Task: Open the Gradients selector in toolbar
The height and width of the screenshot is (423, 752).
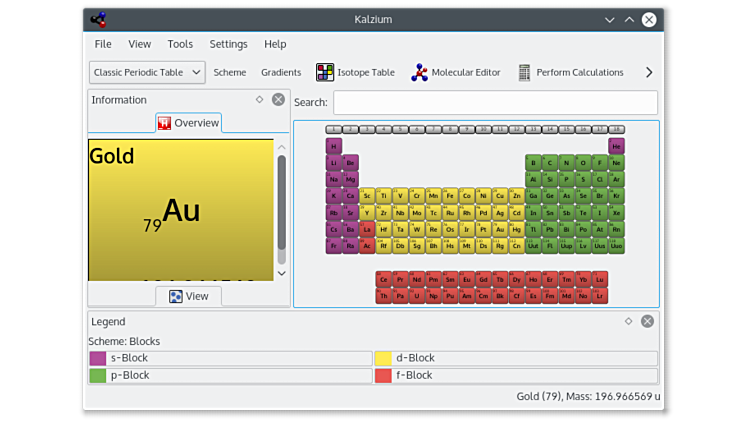Action: tap(281, 72)
